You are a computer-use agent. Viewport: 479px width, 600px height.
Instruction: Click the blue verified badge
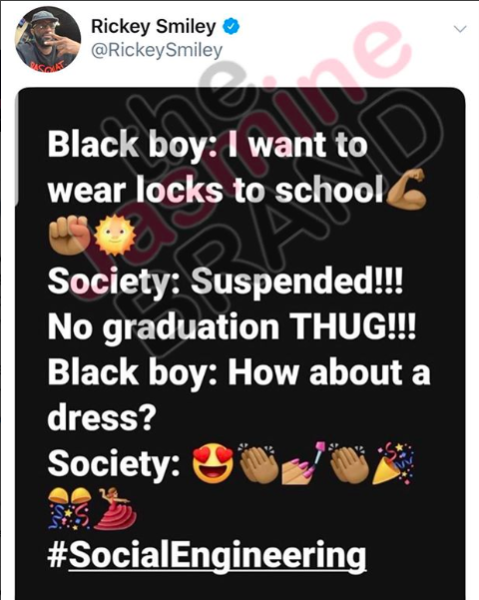click(x=231, y=27)
